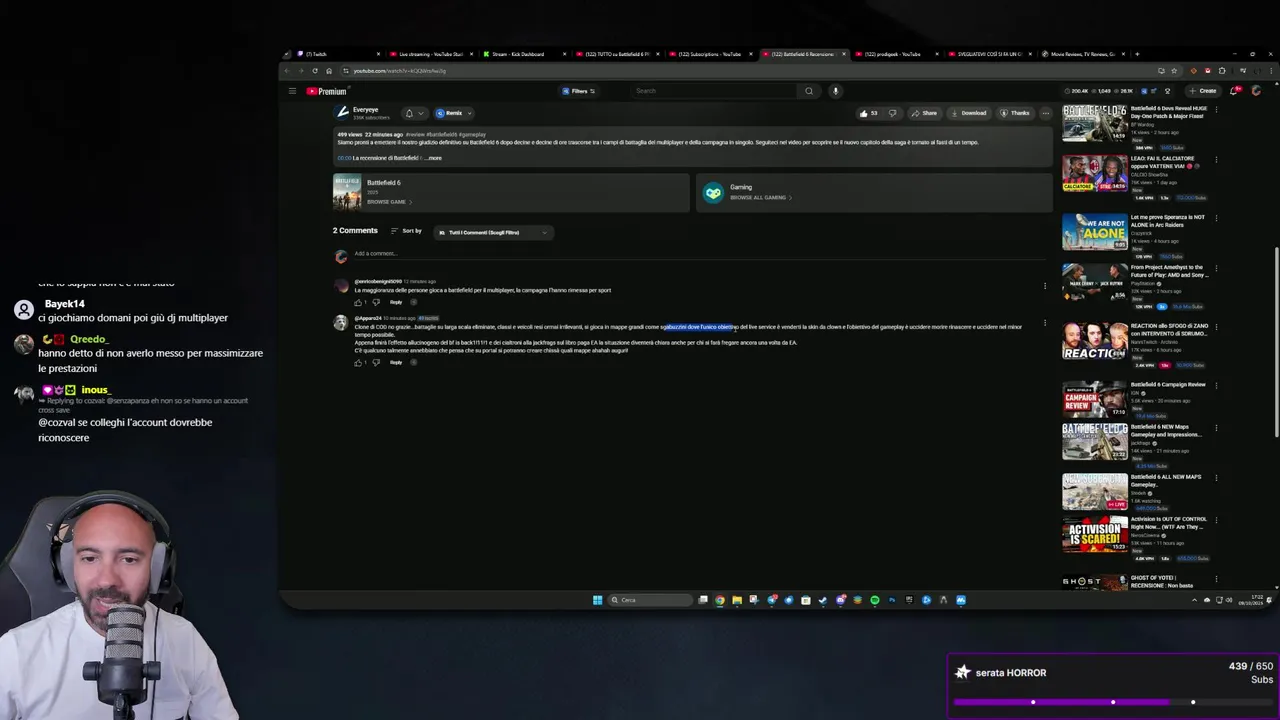
Task: Click the Thanks button
Action: (x=1015, y=113)
